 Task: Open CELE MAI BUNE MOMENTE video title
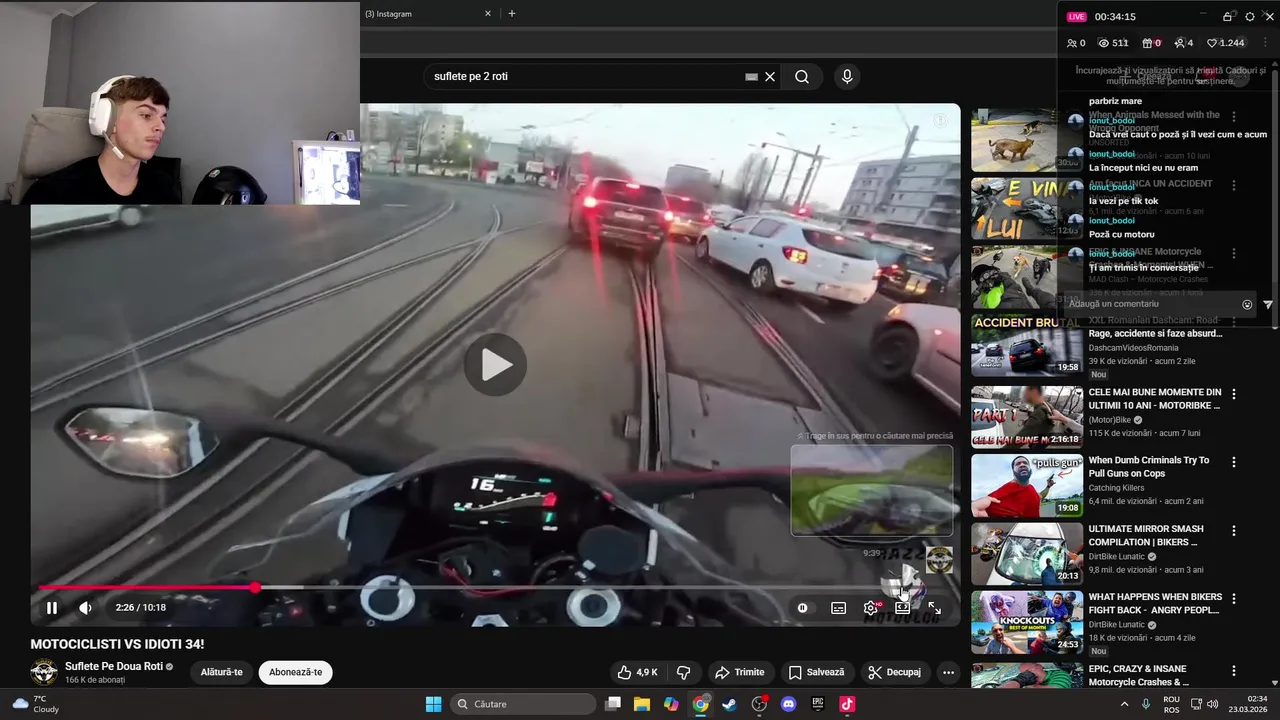[x=1155, y=399]
